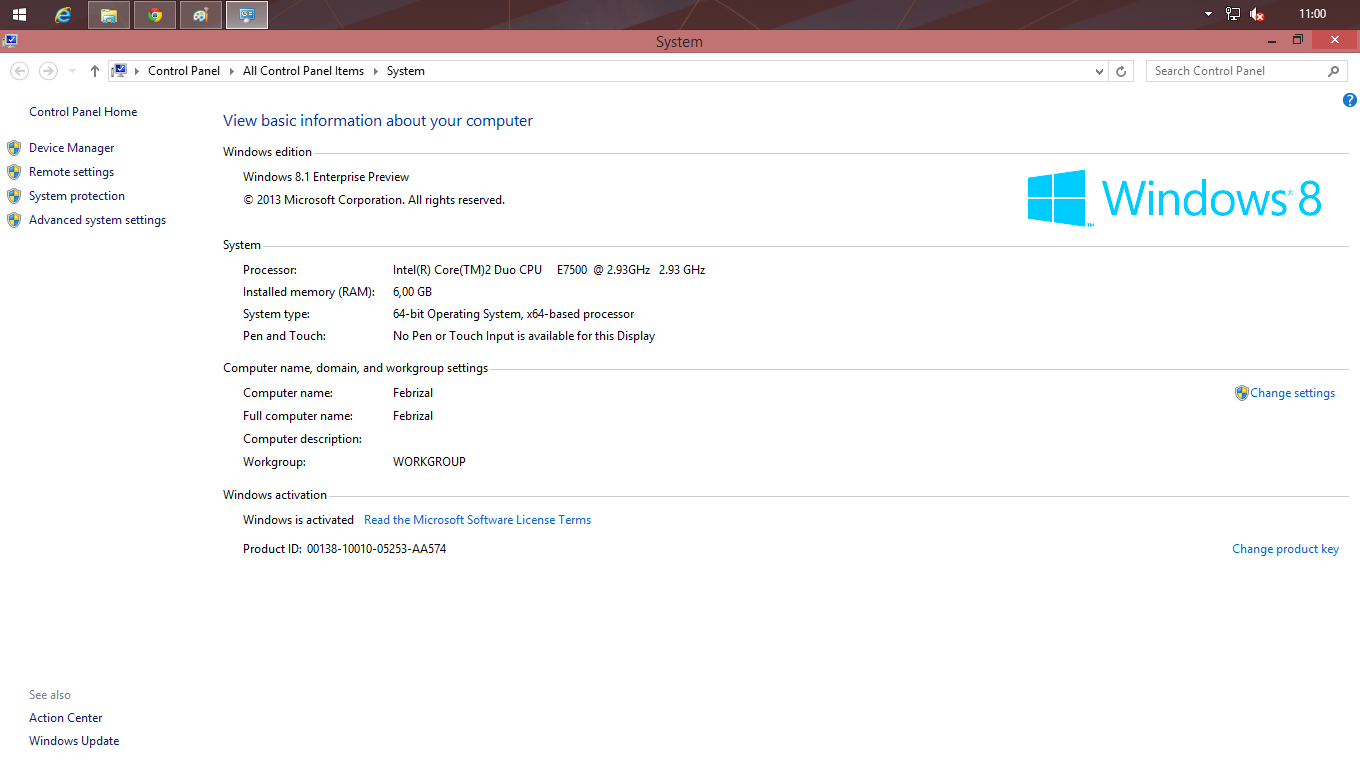The width and height of the screenshot is (1360, 768).
Task: Select the All Control Panel Items breadcrumb
Action: coord(304,71)
